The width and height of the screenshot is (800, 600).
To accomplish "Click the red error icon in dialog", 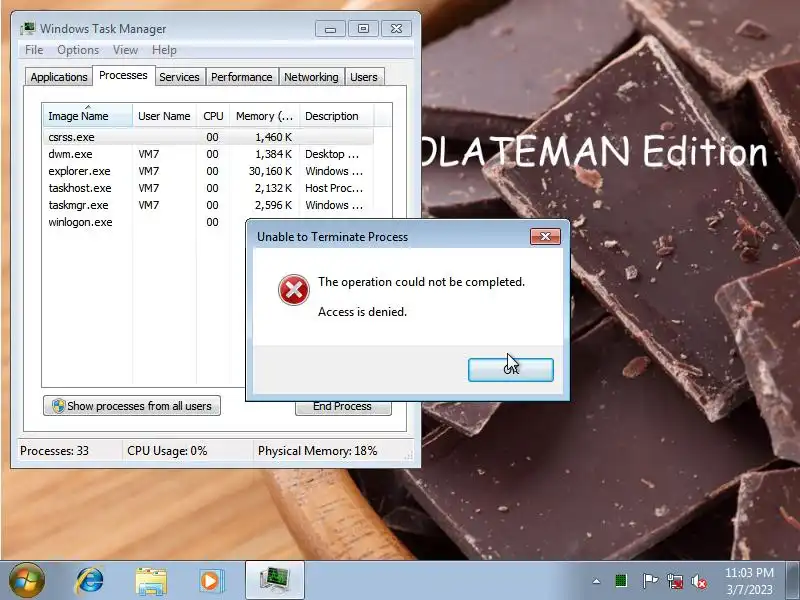I will coord(293,290).
